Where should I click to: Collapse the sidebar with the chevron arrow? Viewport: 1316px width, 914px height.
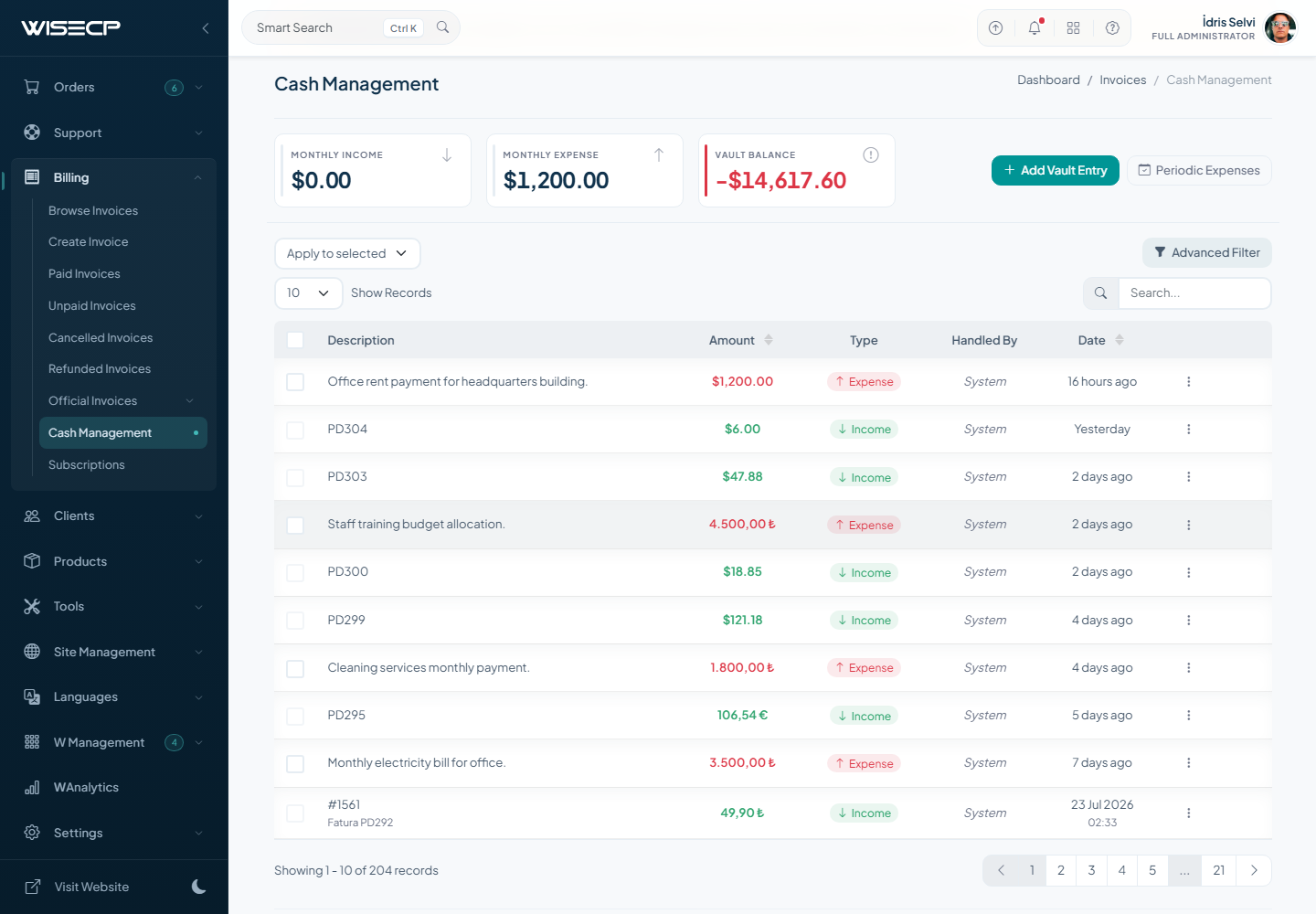pos(206,28)
